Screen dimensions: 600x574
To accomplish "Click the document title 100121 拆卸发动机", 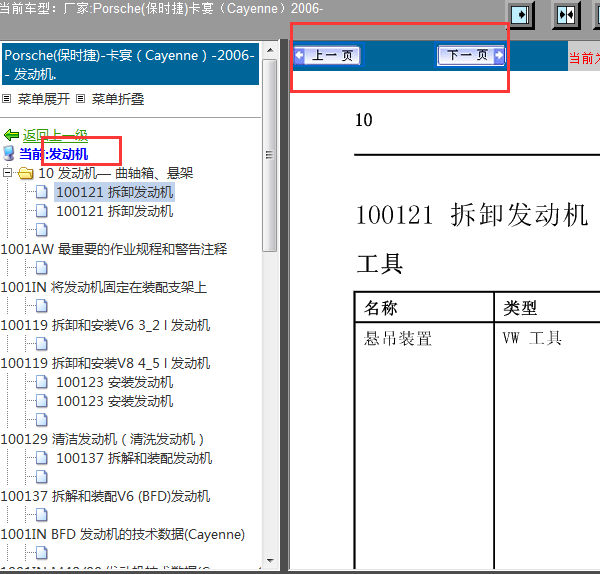I will click(x=472, y=215).
